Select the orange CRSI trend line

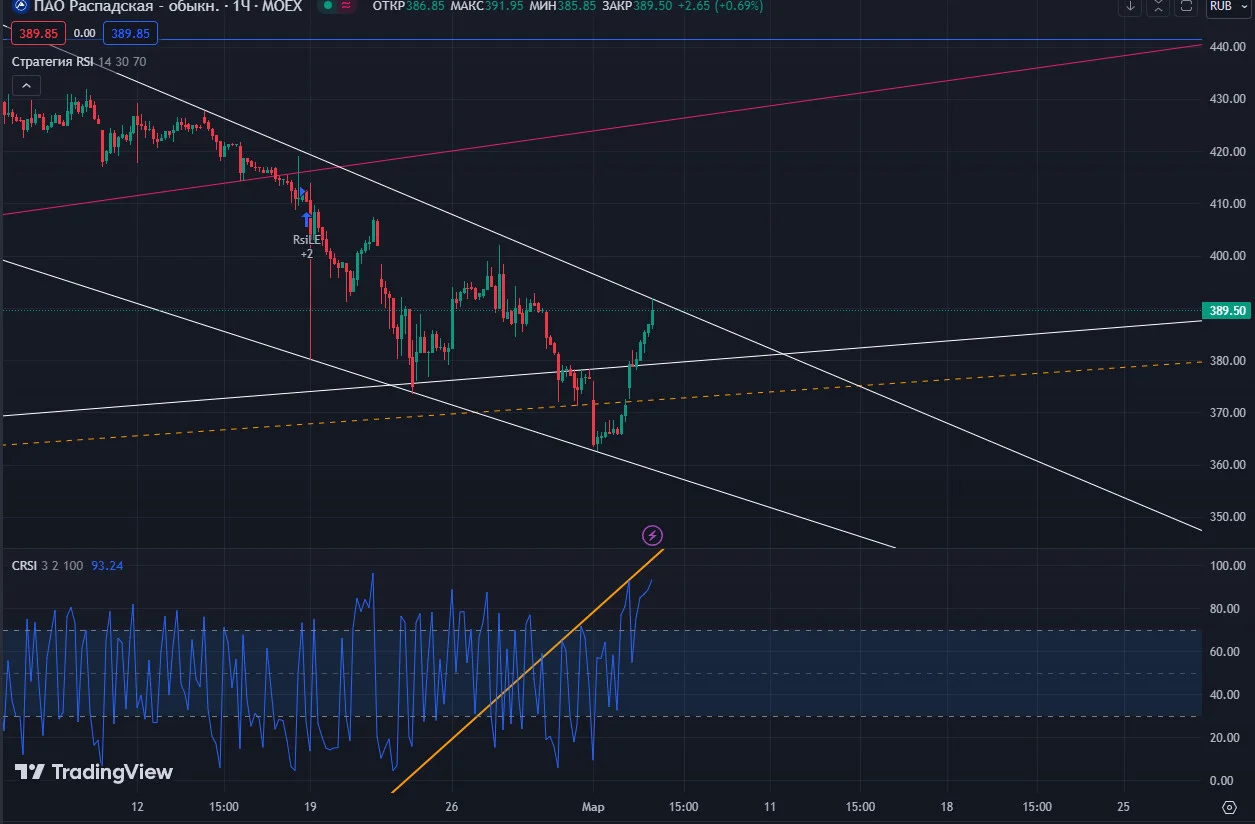pyautogui.click(x=528, y=669)
